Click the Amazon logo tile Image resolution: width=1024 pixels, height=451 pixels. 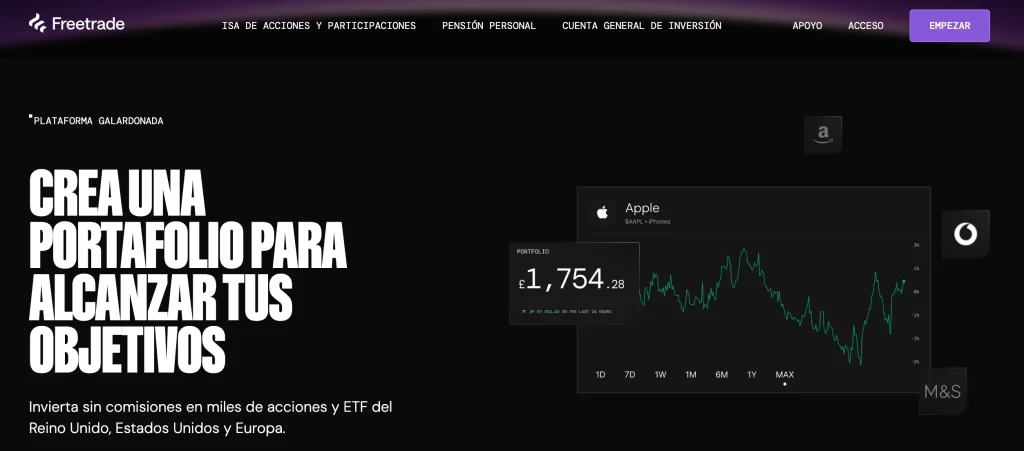(823, 135)
